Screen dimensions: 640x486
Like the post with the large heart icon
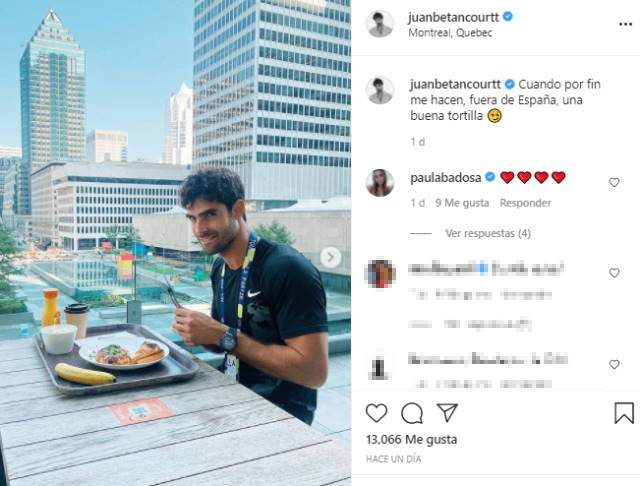(376, 413)
